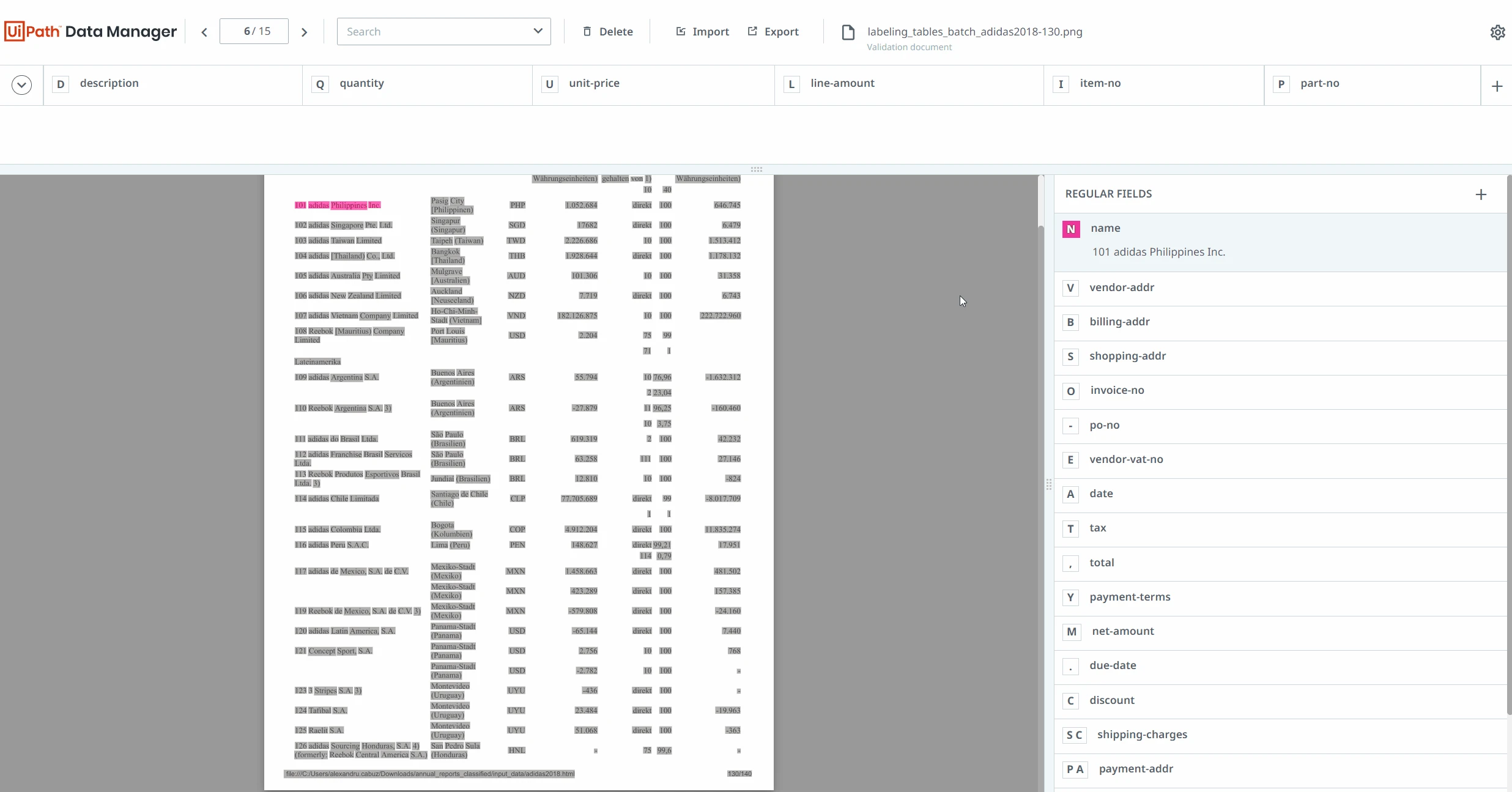Viewport: 1512px width, 792px height.
Task: Click the S shopping-addr badge
Action: 1070,357
